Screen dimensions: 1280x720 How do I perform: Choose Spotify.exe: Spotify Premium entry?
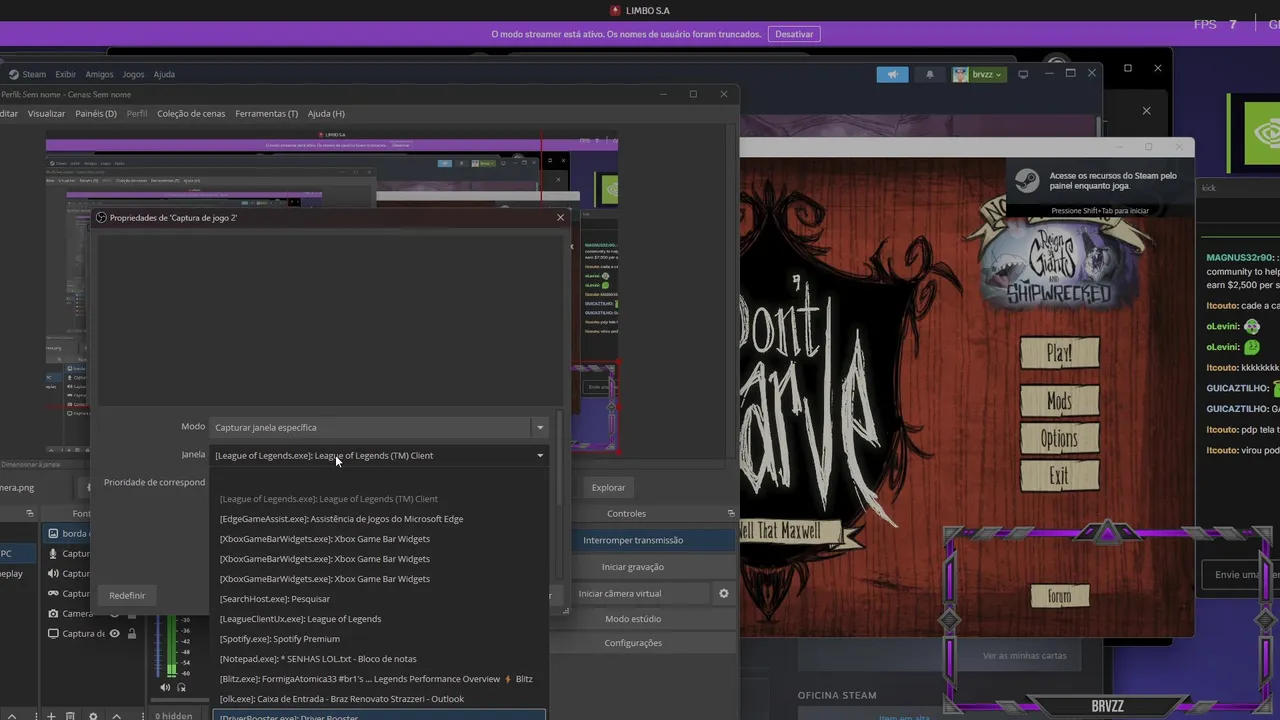380,639
